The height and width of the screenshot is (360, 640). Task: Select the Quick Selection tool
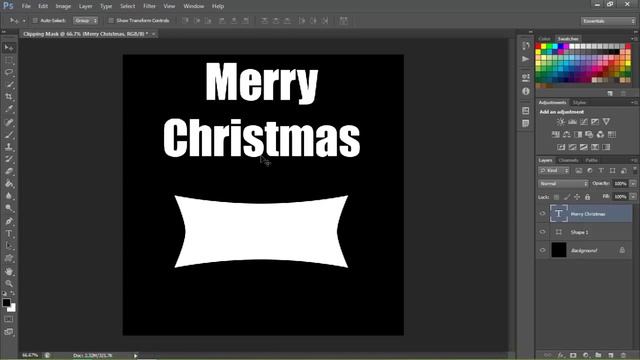(x=9, y=84)
